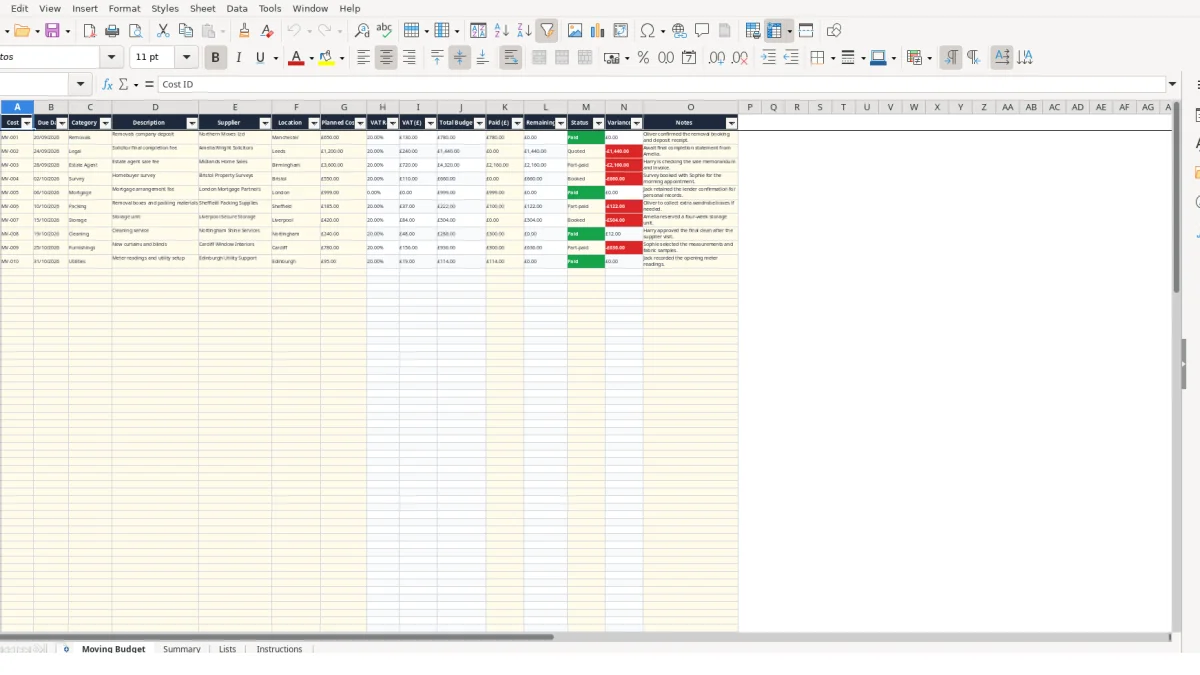The height and width of the screenshot is (675, 1200).
Task: Click the Split Window icon
Action: coord(806,31)
